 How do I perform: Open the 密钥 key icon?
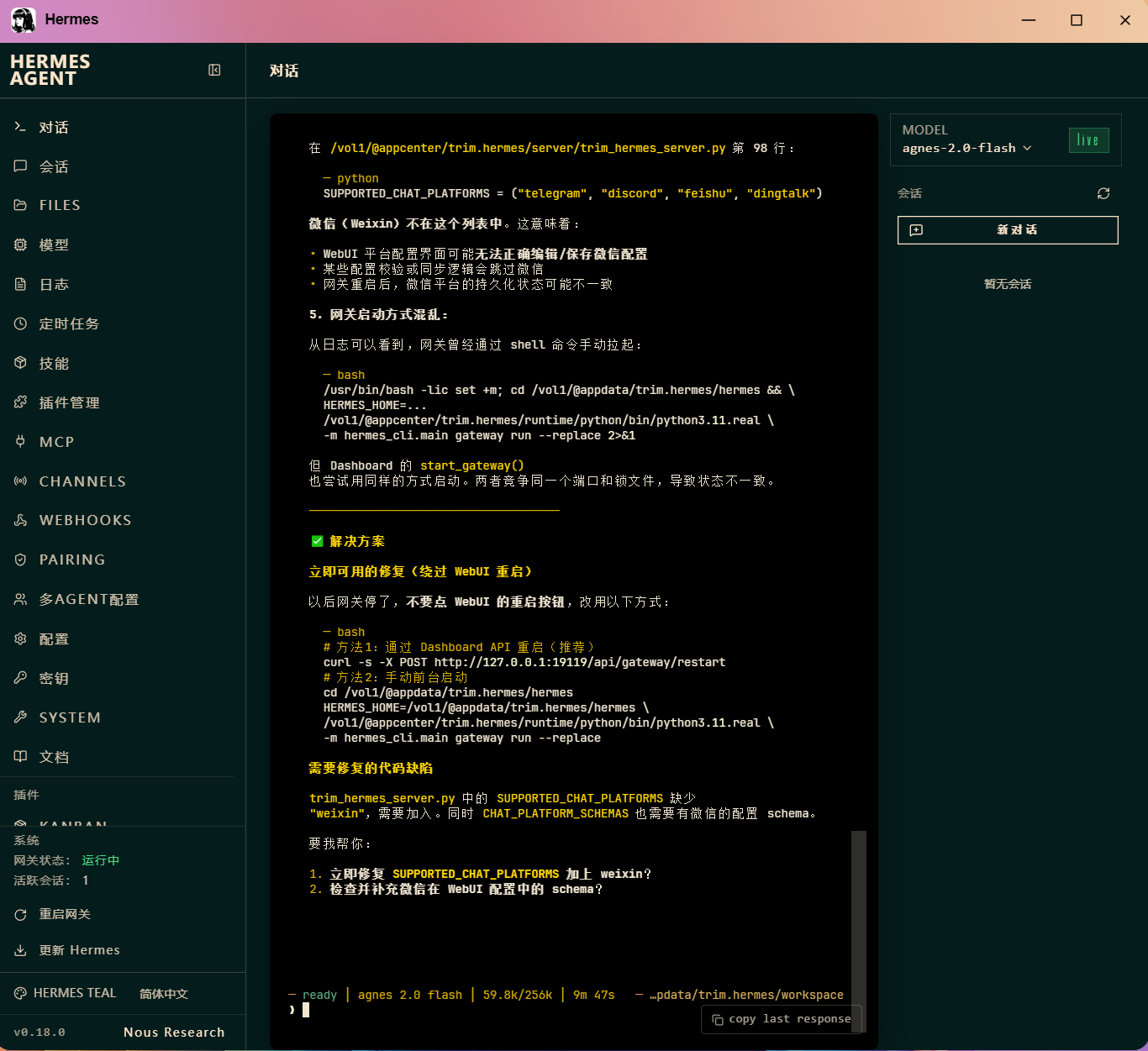tap(20, 678)
